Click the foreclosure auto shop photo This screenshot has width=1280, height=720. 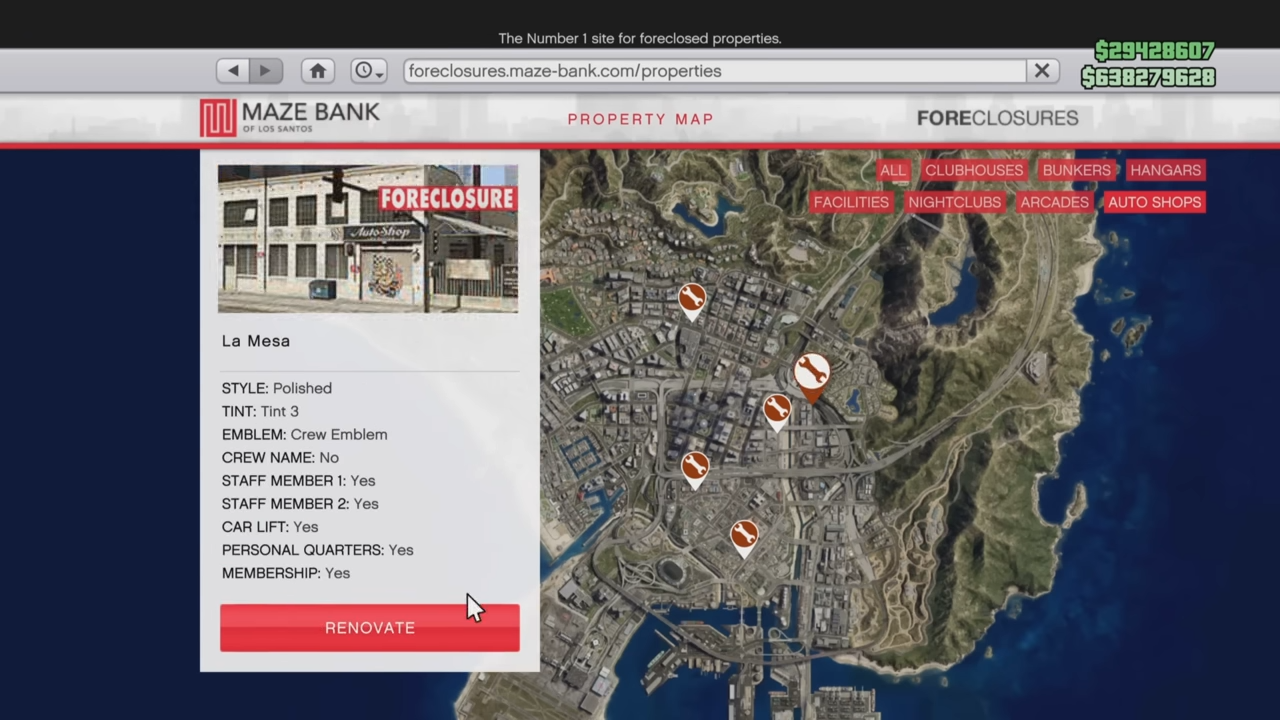[x=368, y=239]
